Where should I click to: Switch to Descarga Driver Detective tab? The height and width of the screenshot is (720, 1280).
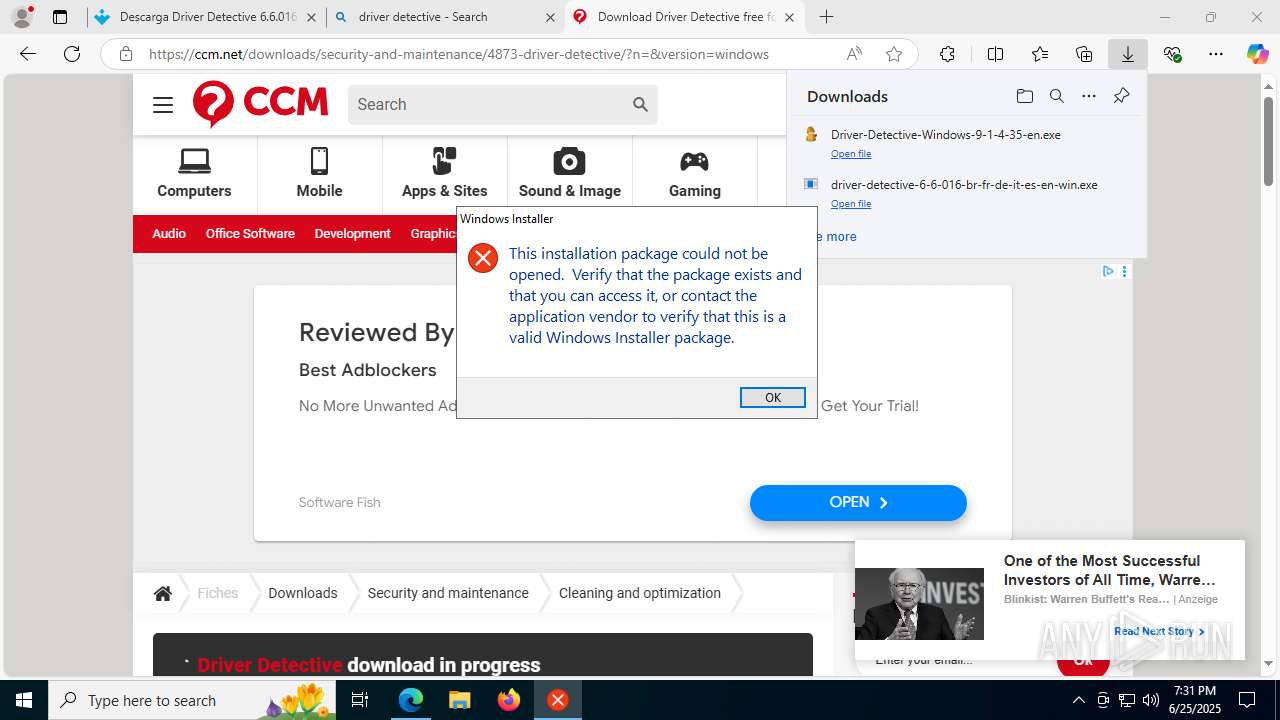(207, 17)
